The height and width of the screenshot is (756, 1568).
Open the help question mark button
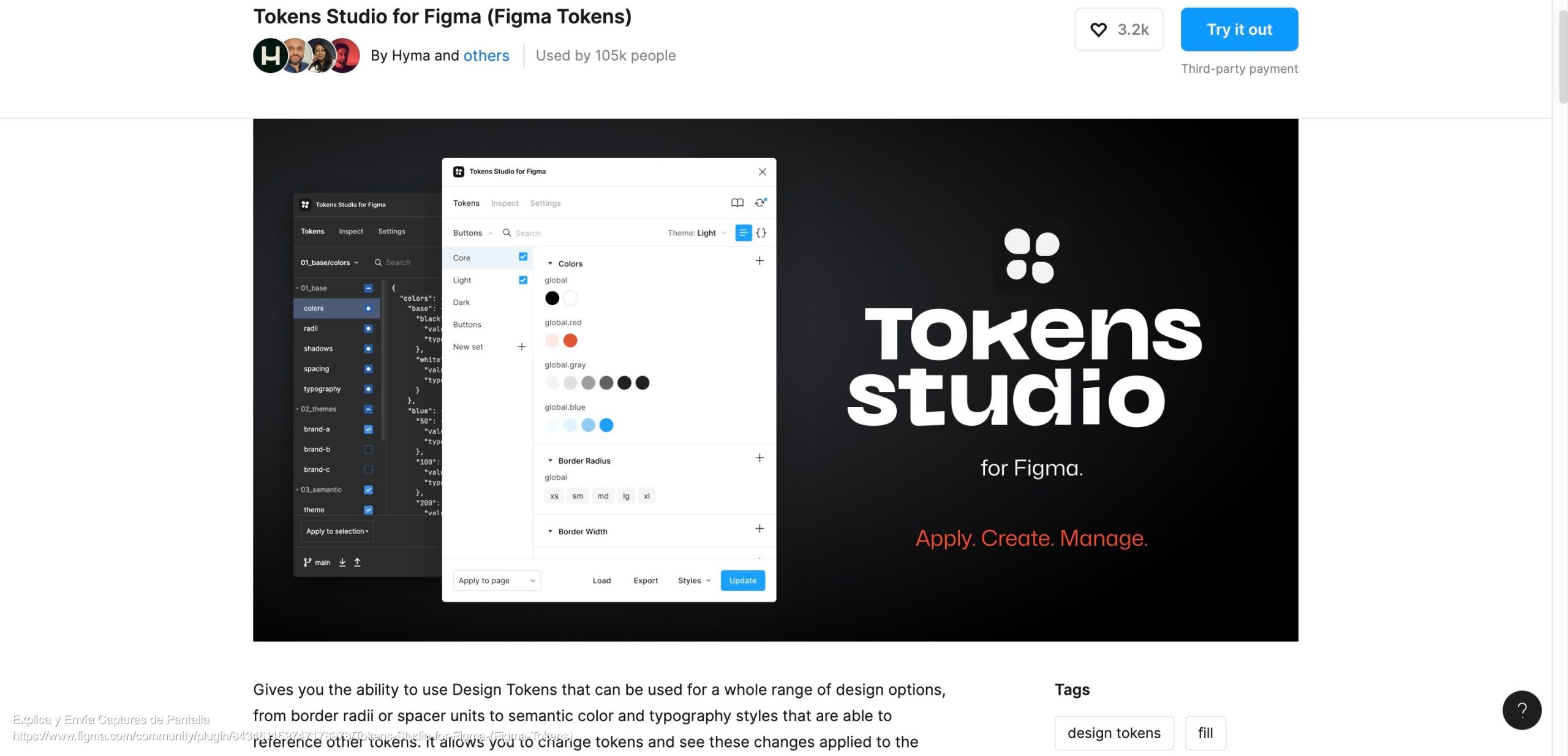[1521, 710]
